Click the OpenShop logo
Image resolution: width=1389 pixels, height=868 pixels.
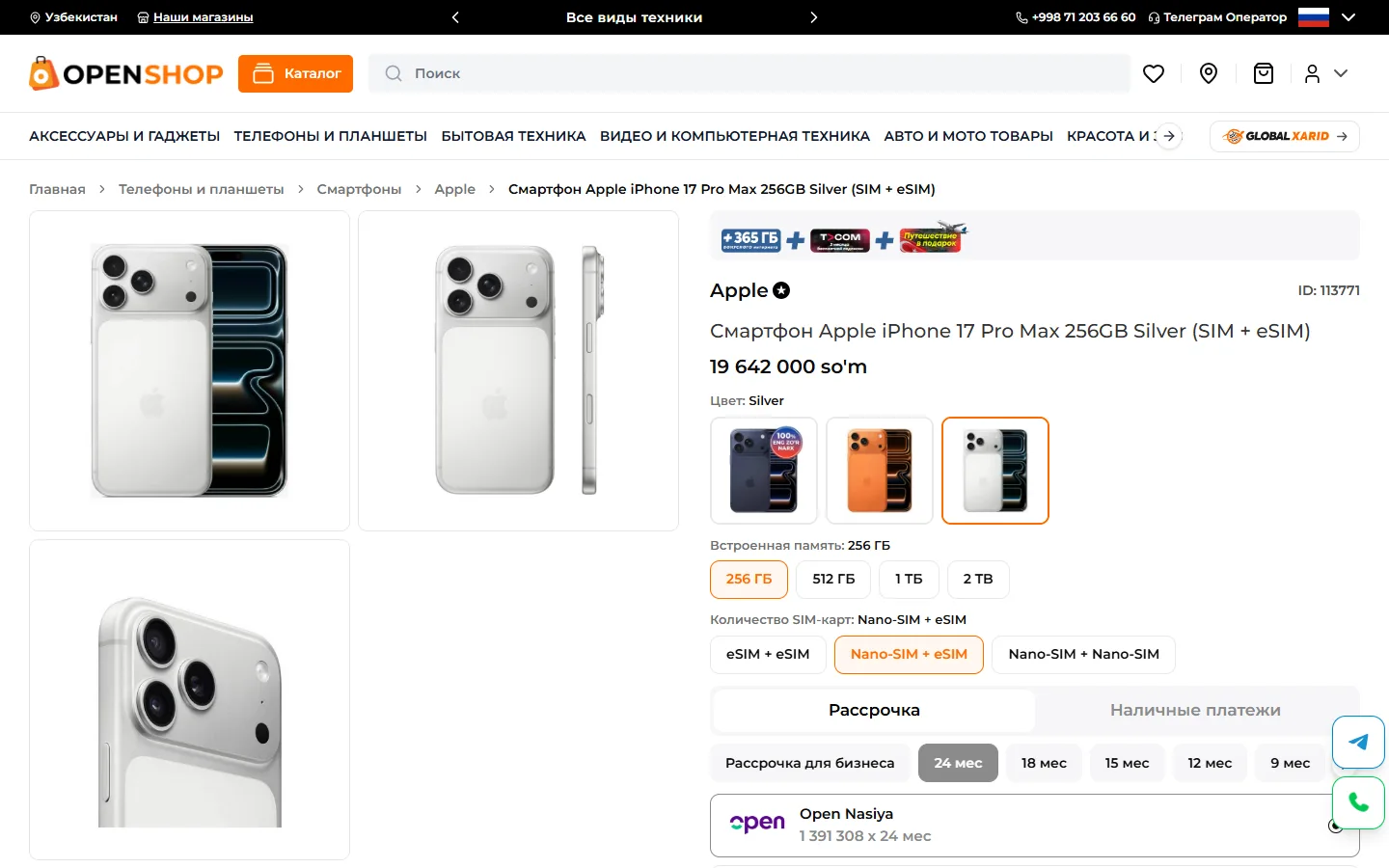(125, 73)
